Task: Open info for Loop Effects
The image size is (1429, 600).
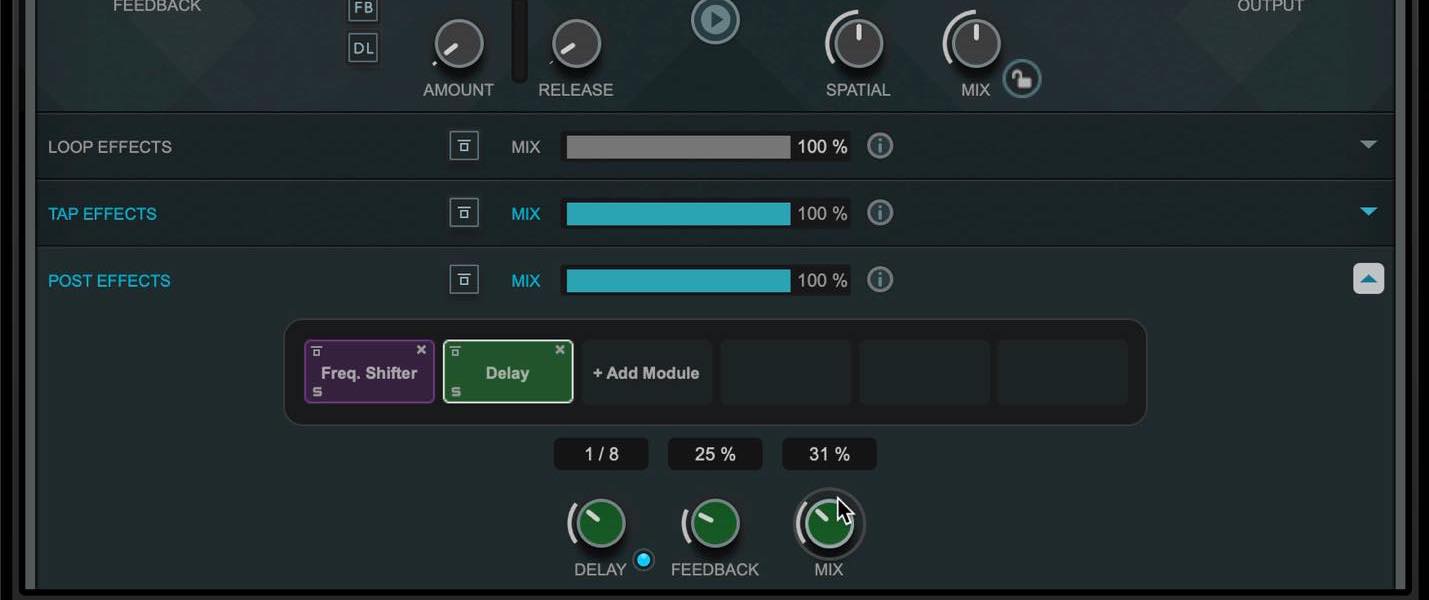Action: (879, 146)
